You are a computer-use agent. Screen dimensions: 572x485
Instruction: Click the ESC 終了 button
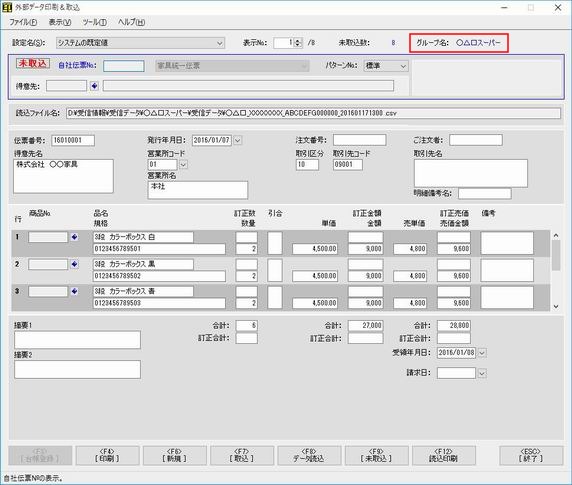[531, 455]
